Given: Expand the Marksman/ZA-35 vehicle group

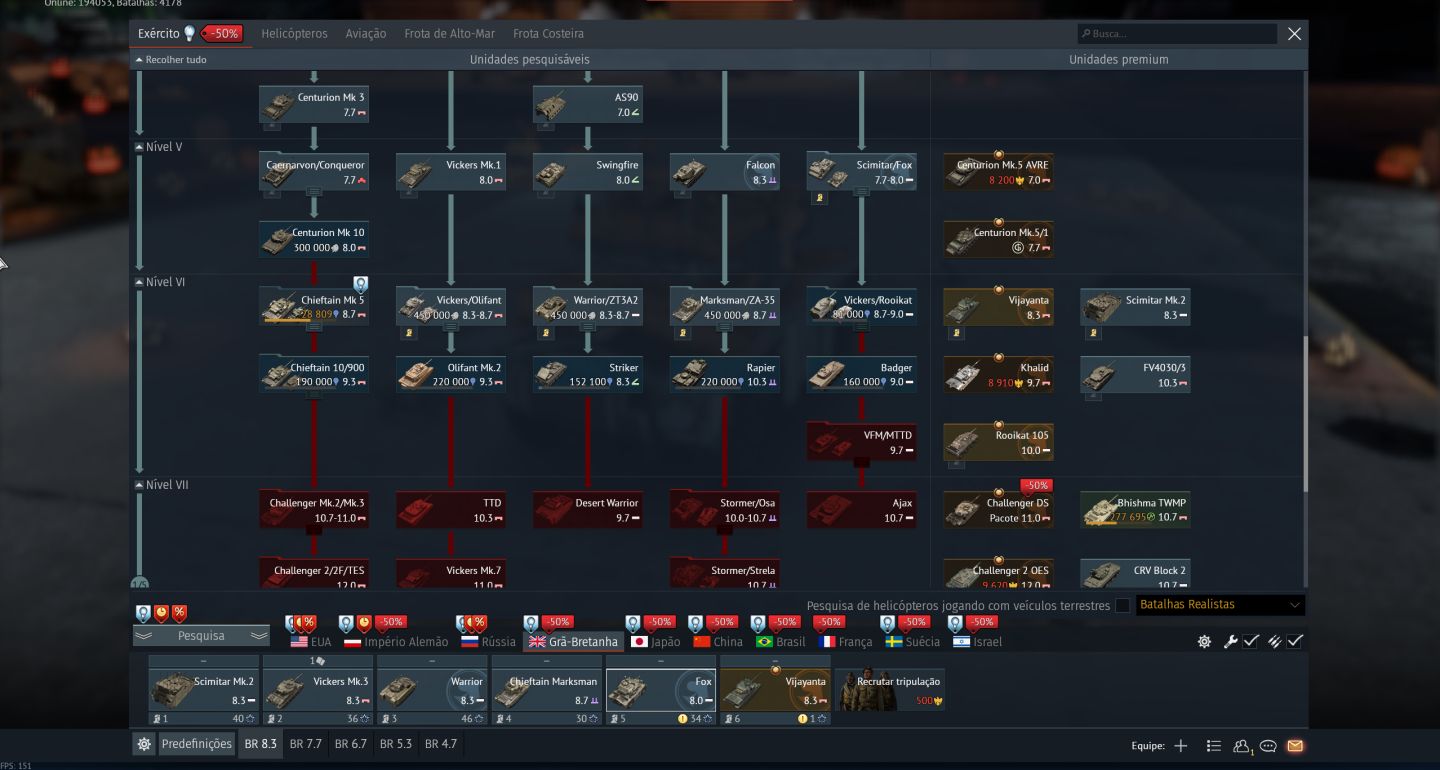Looking at the screenshot, I should click(x=725, y=307).
